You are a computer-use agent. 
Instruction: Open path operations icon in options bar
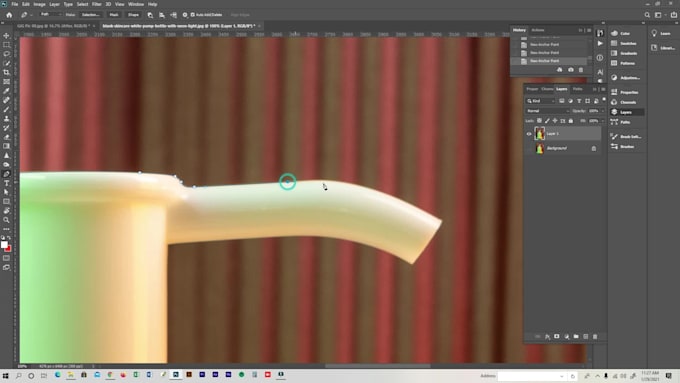(x=150, y=15)
